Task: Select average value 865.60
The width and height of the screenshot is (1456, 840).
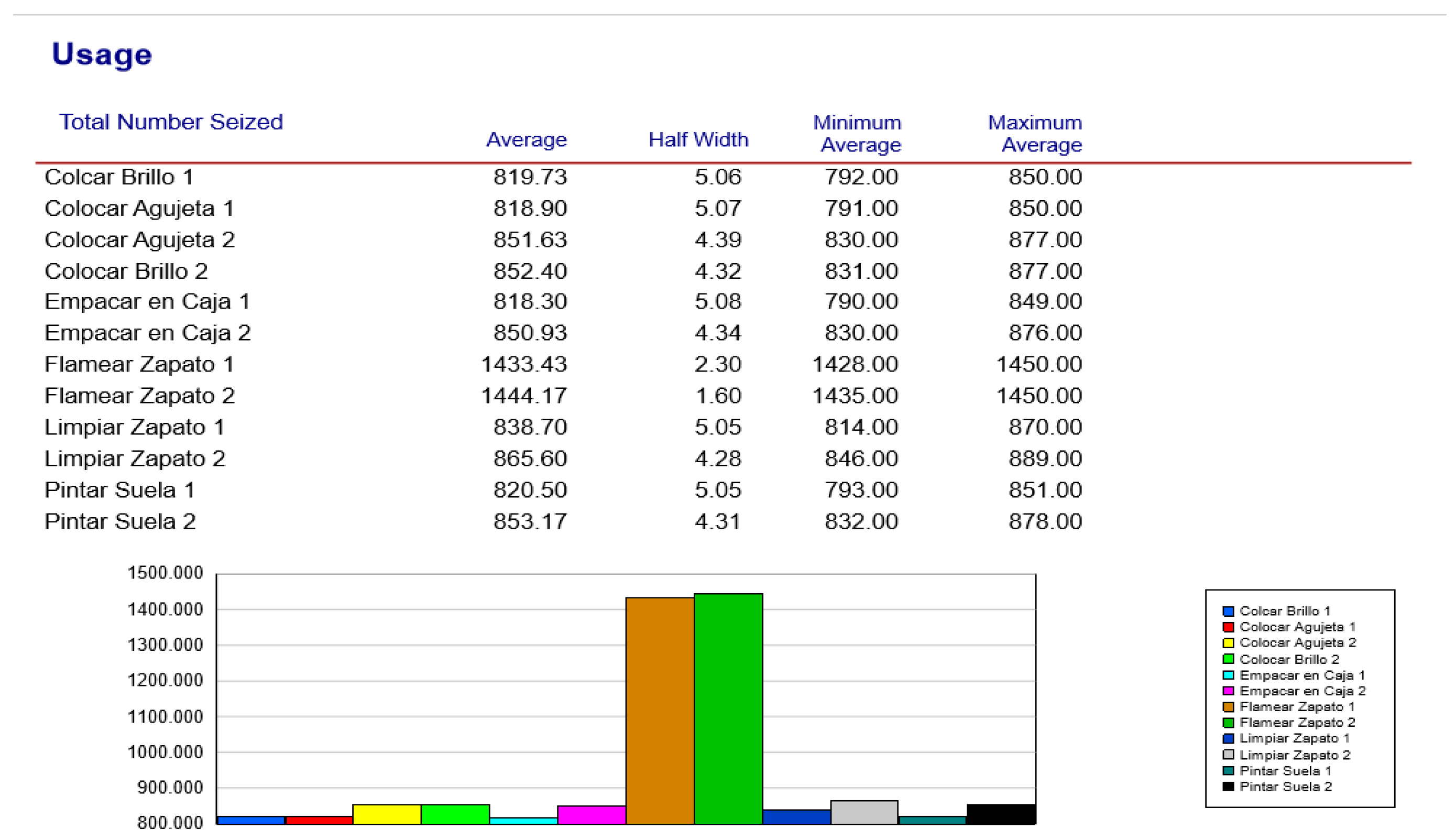Action: click(531, 459)
